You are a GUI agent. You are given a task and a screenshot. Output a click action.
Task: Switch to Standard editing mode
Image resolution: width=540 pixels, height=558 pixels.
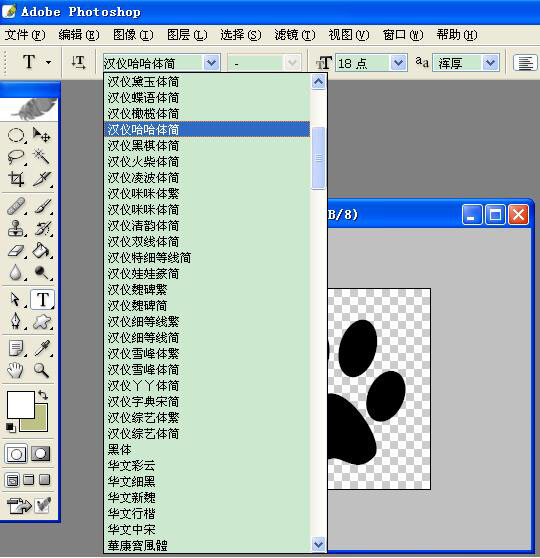click(x=16, y=453)
